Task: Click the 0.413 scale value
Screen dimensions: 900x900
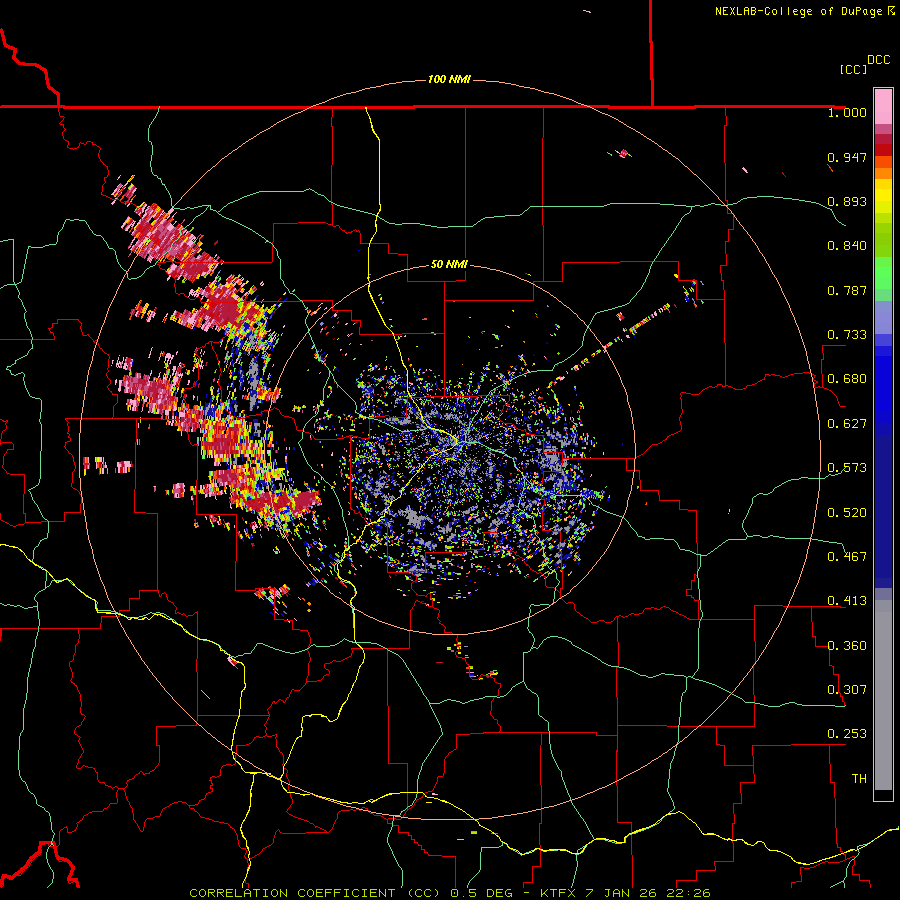Action: click(847, 601)
